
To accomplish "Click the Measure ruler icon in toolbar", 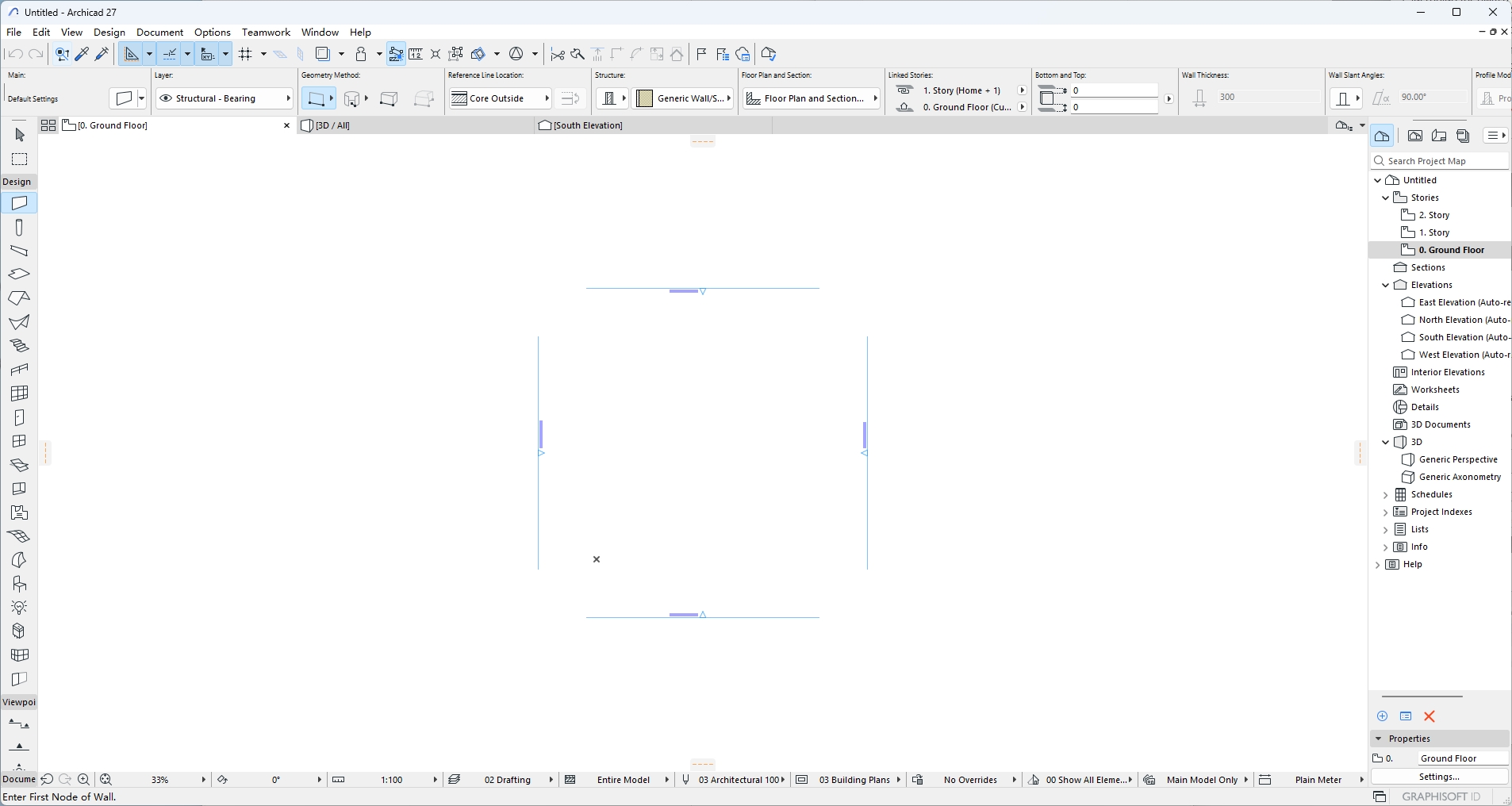I will click(x=416, y=54).
